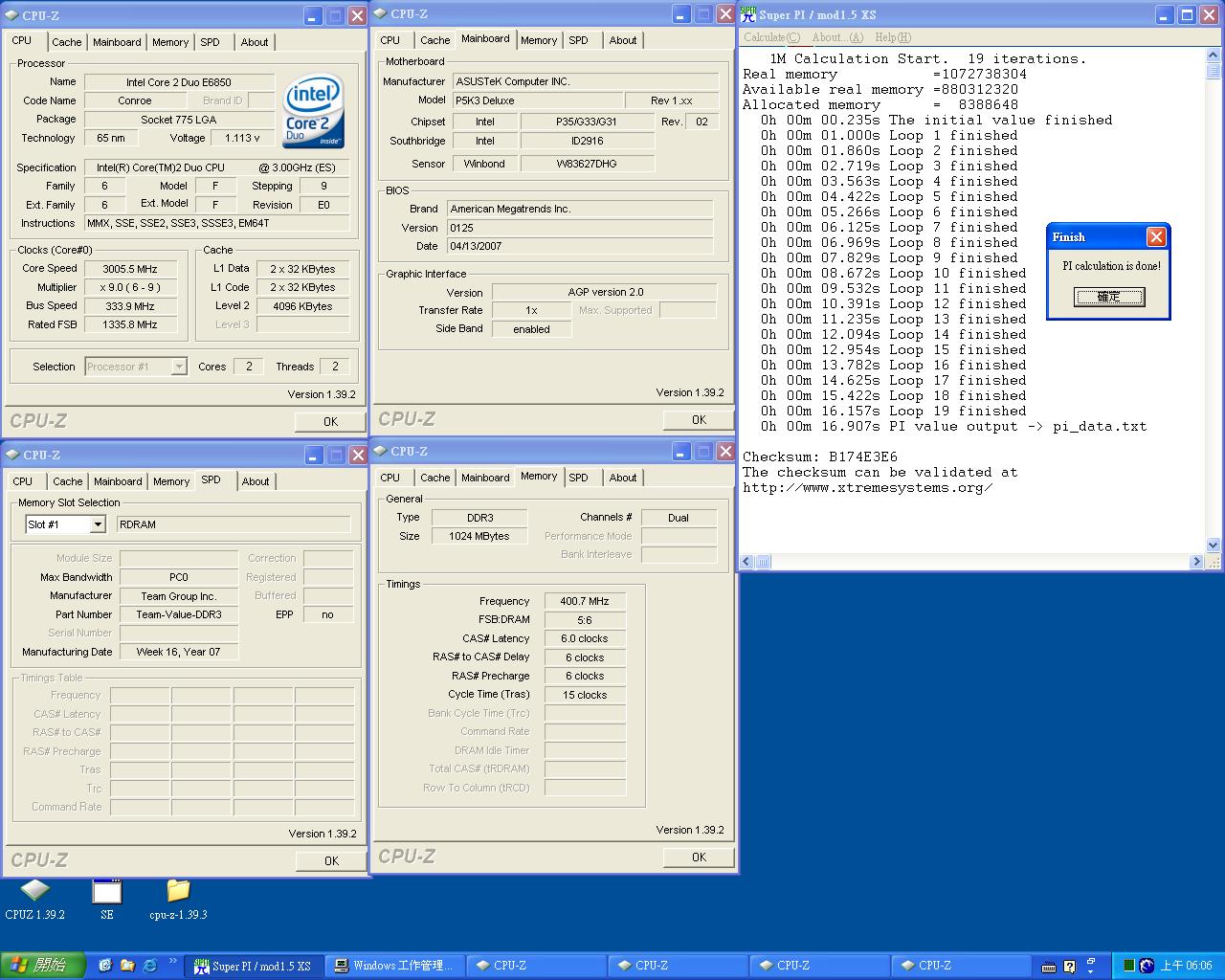The width and height of the screenshot is (1225, 980).
Task: Select About tab in Mainboard CPU-Z window
Action: tap(623, 40)
